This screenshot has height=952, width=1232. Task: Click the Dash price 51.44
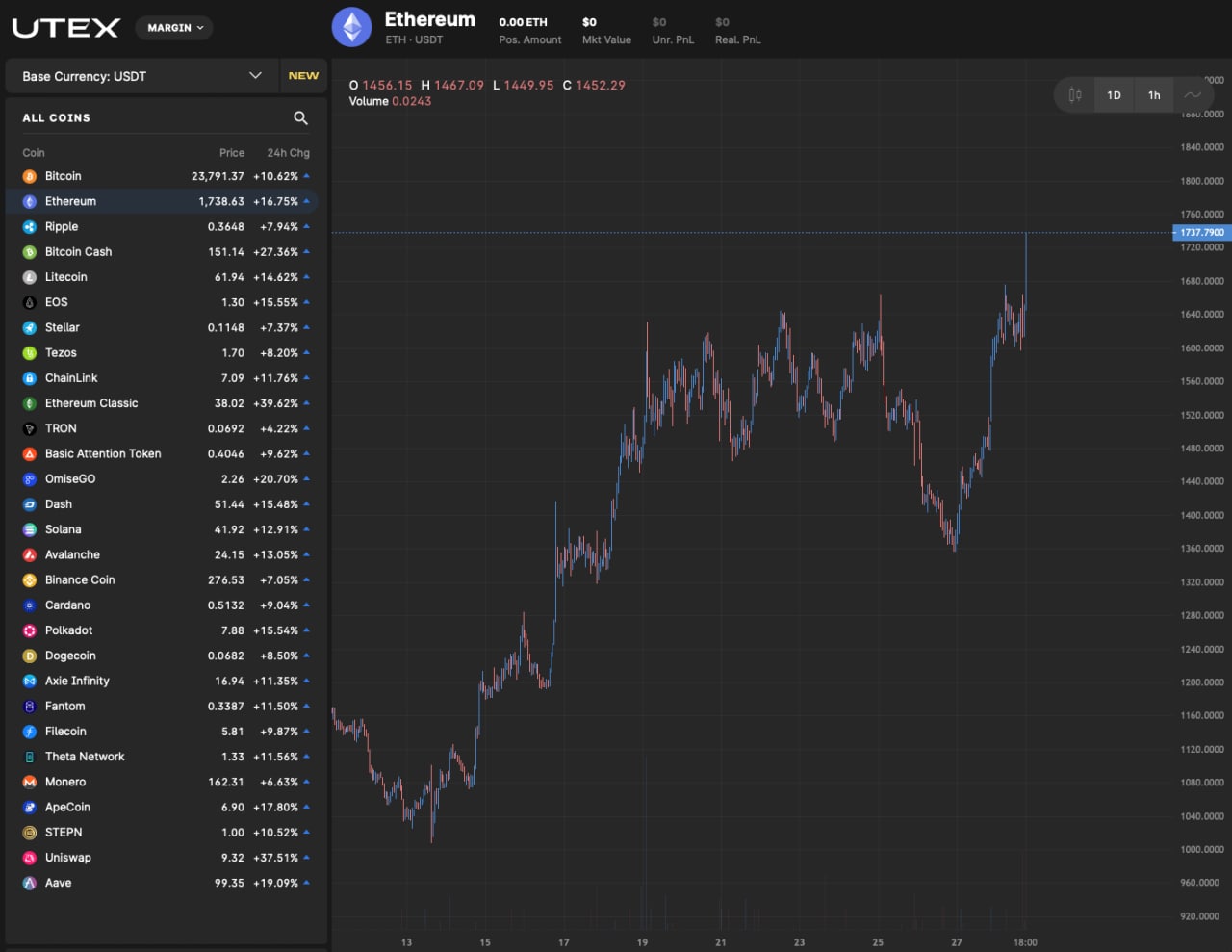[x=229, y=504]
